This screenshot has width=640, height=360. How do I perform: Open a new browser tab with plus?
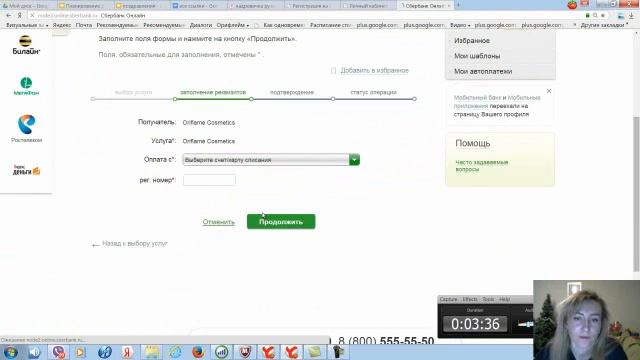click(458, 5)
